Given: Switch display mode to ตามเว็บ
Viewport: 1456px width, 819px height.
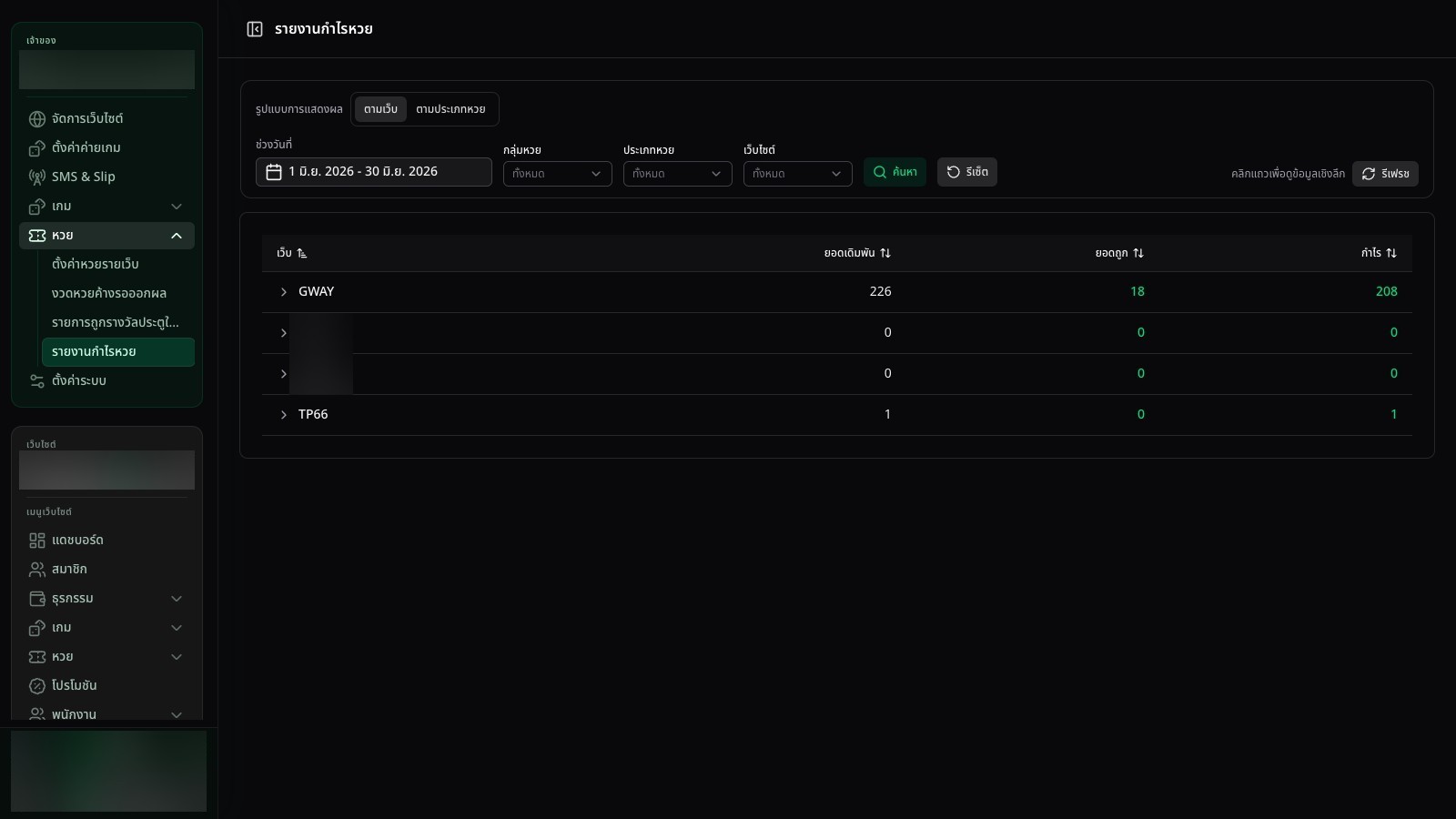Looking at the screenshot, I should pos(380,109).
